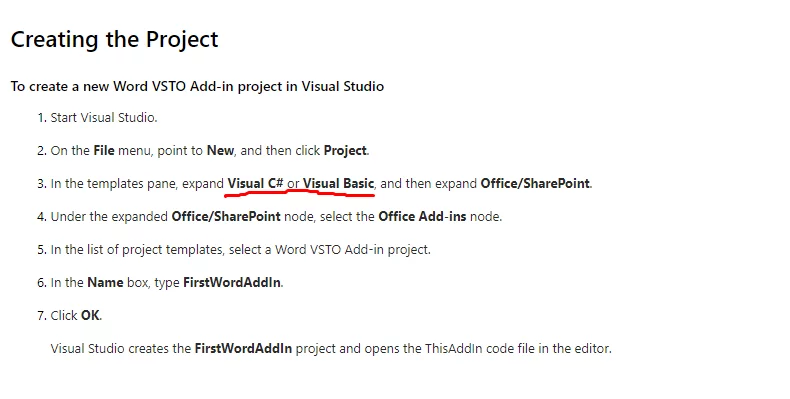The height and width of the screenshot is (399, 790).
Task: Click the 'Start Visual Studio.' step text
Action: click(104, 117)
